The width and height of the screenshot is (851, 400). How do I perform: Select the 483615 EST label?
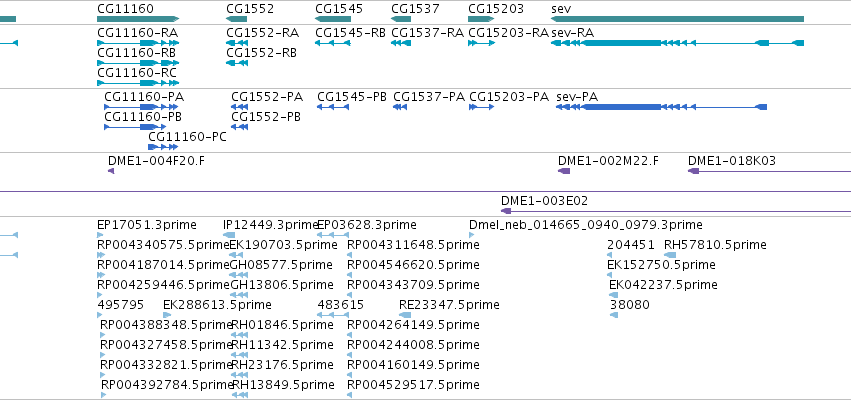341,305
